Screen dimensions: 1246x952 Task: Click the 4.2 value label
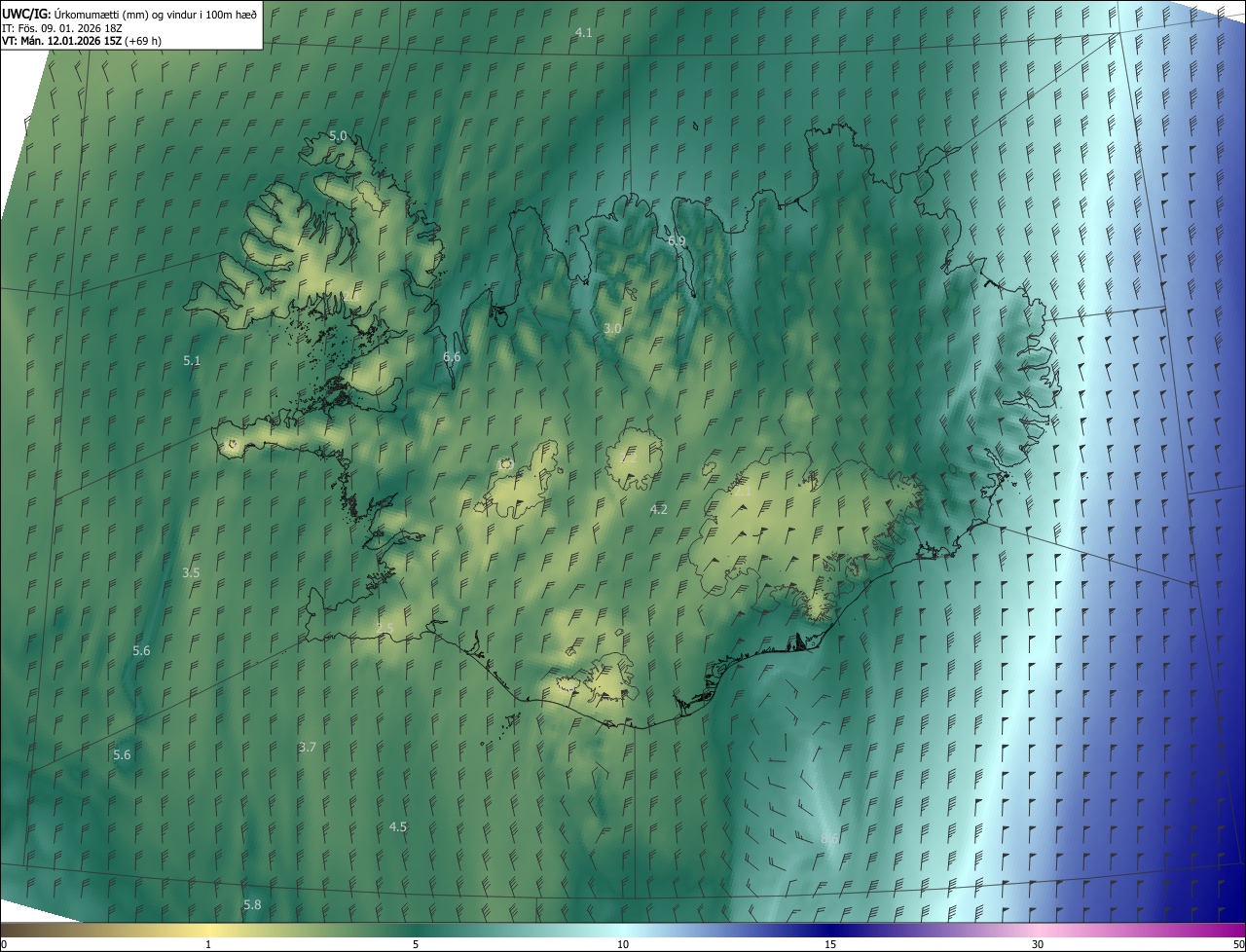point(659,509)
